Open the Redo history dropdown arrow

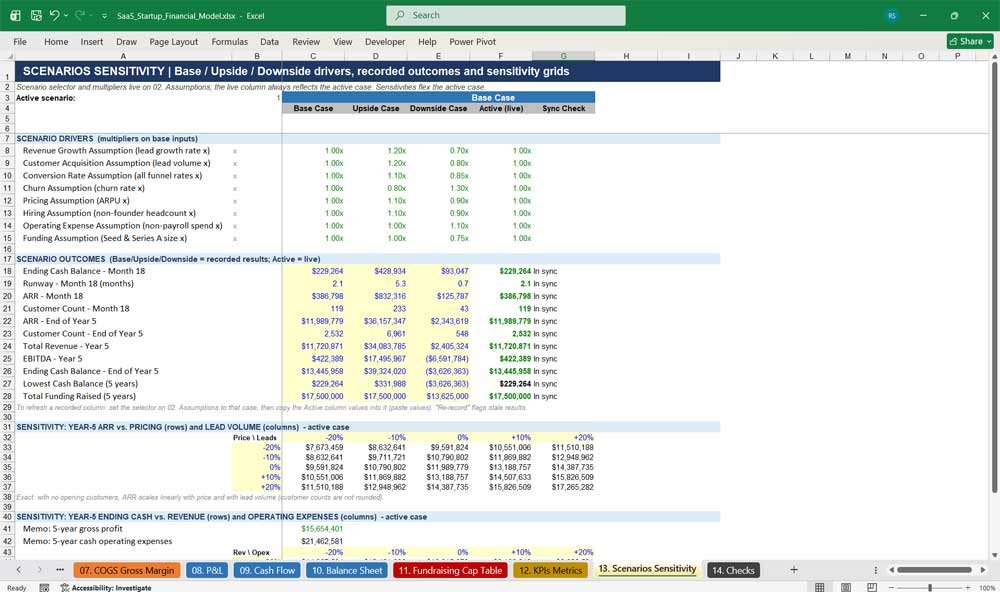[91, 15]
